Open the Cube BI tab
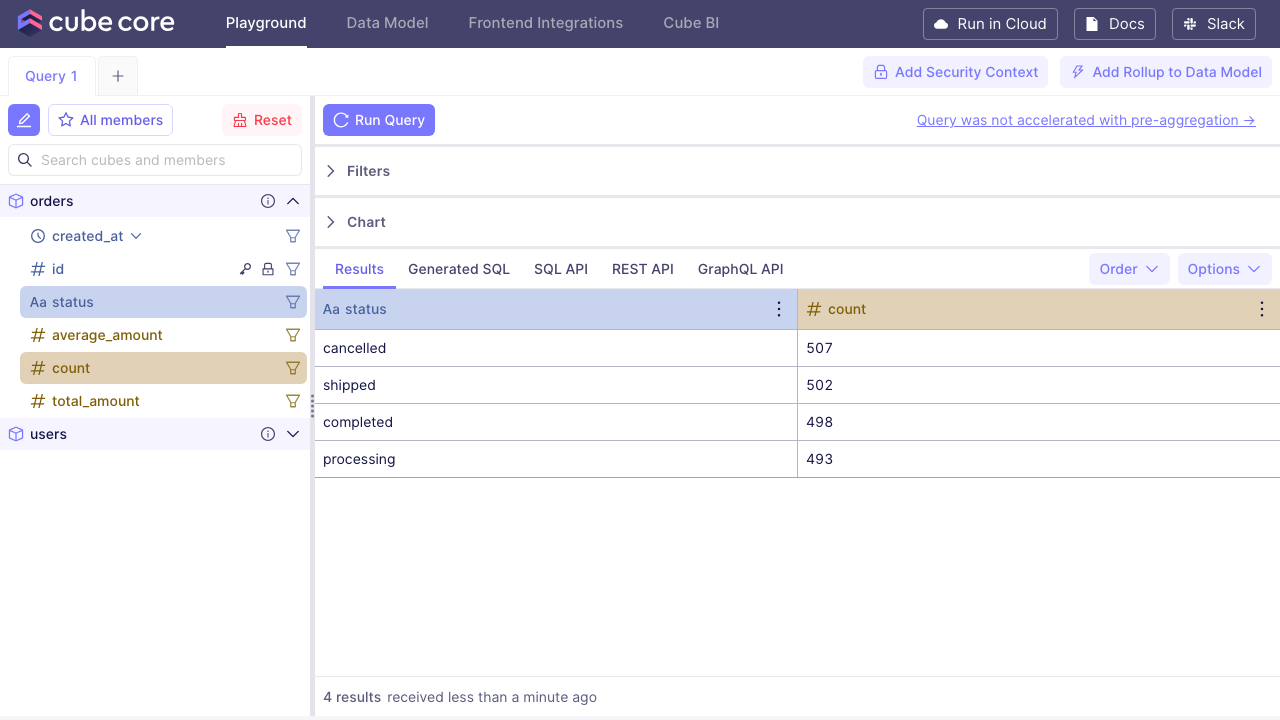1280x720 pixels. (691, 23)
